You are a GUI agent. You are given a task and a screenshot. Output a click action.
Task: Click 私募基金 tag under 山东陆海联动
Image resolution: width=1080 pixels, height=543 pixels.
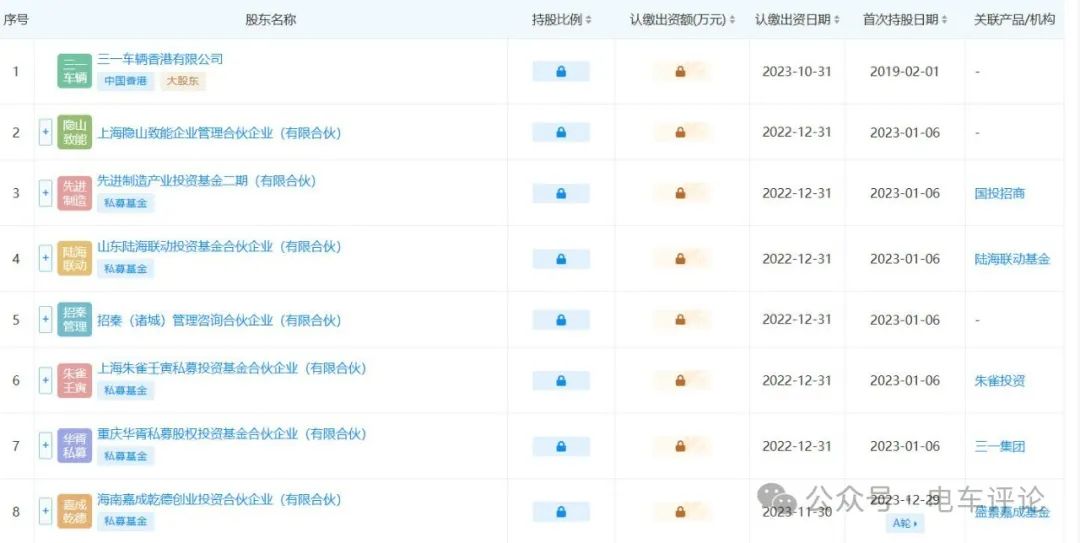tap(125, 269)
